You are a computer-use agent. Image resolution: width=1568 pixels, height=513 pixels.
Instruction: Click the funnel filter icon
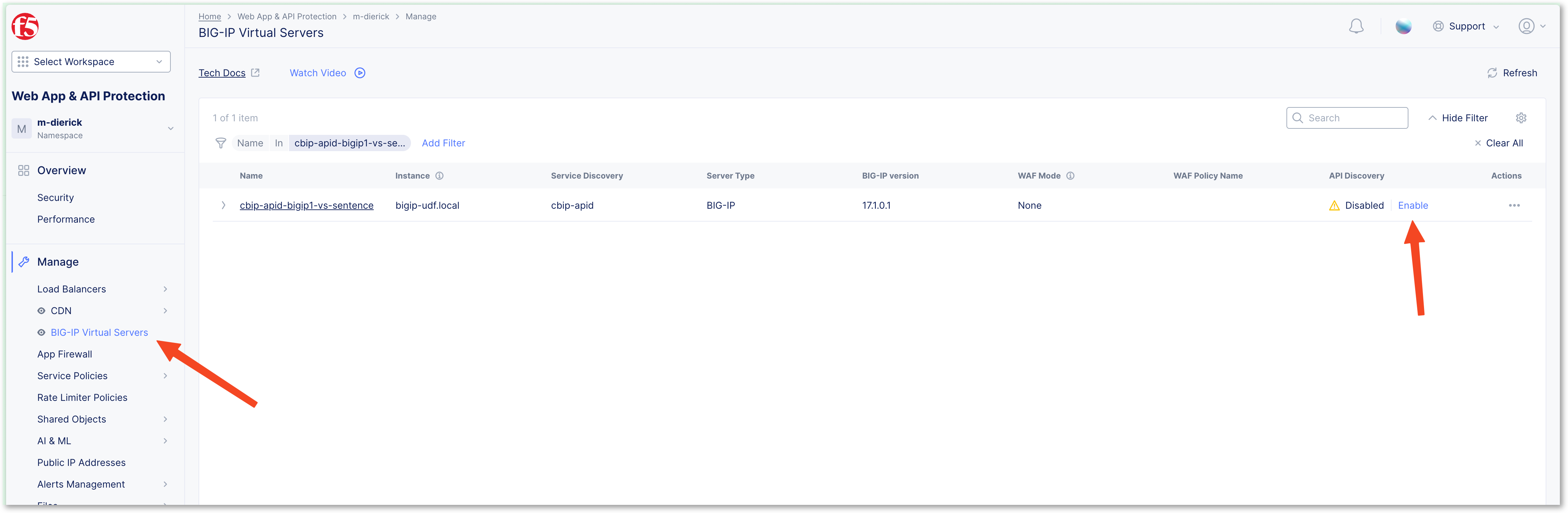click(x=221, y=144)
